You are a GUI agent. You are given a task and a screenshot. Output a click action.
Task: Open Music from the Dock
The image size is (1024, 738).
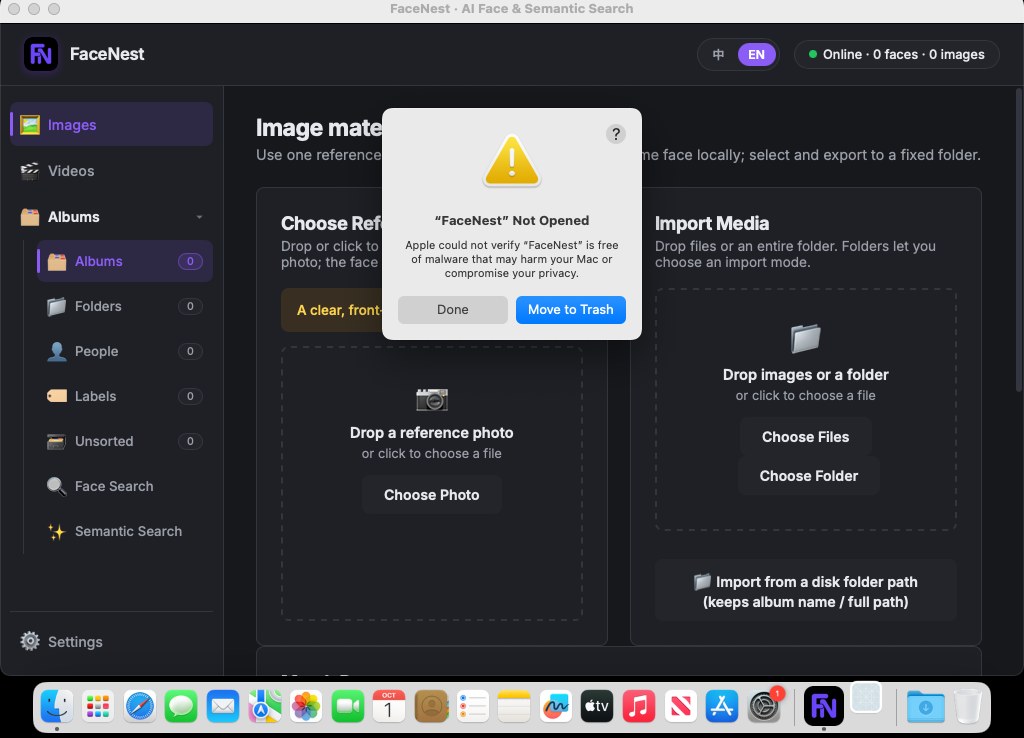click(x=639, y=706)
